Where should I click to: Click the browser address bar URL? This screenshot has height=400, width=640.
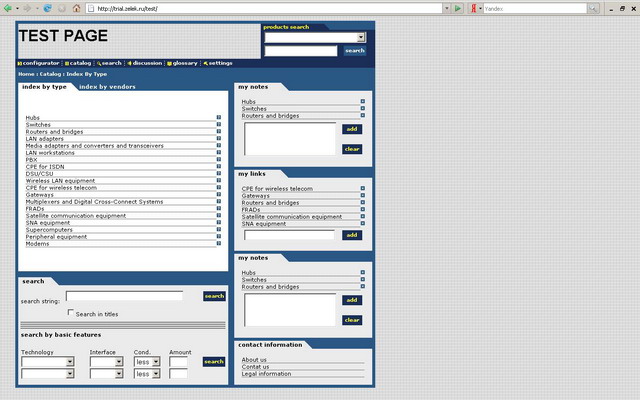point(127,9)
